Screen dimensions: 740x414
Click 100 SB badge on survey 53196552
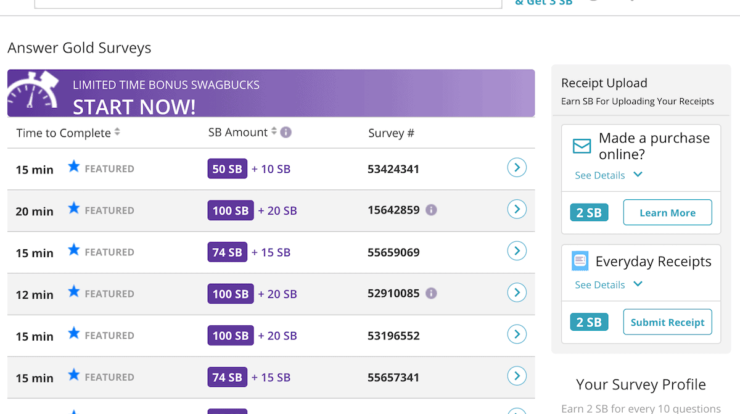[x=230, y=335]
